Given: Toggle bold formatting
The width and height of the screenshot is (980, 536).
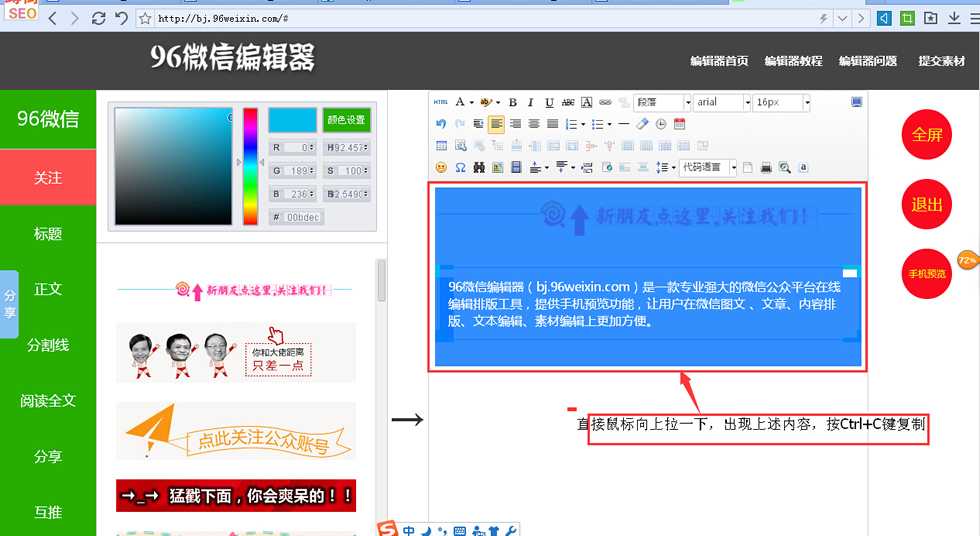Looking at the screenshot, I should 512,102.
